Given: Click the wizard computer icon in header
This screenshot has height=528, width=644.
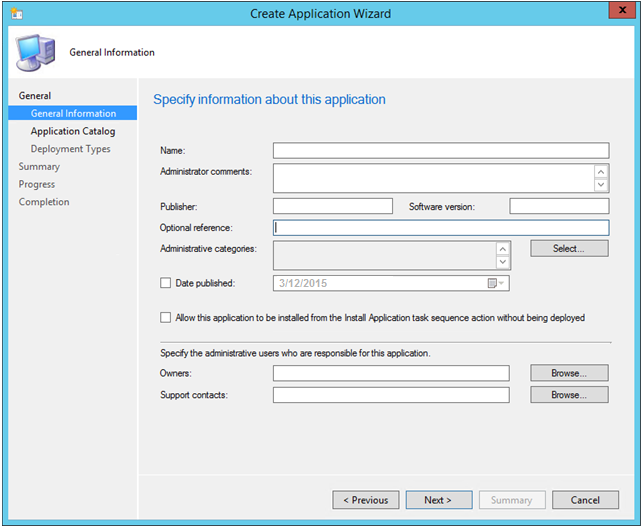Looking at the screenshot, I should click(34, 53).
